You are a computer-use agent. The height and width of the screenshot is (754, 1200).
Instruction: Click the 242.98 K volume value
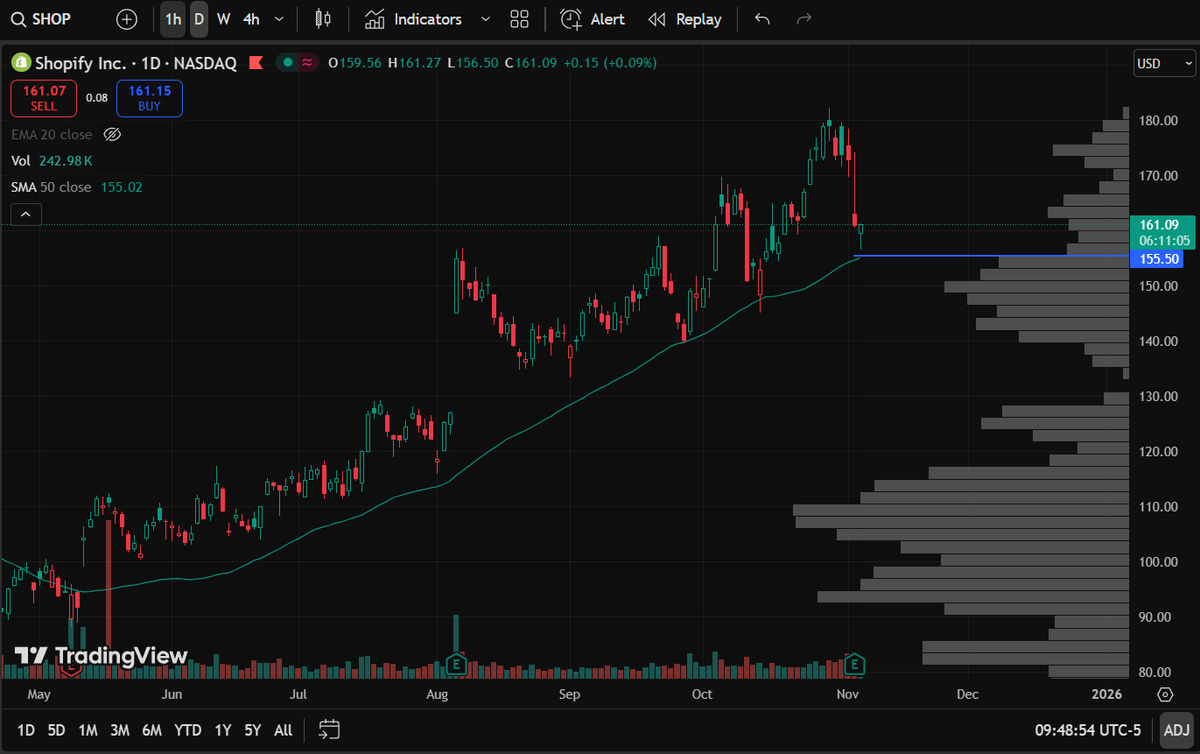coord(67,160)
